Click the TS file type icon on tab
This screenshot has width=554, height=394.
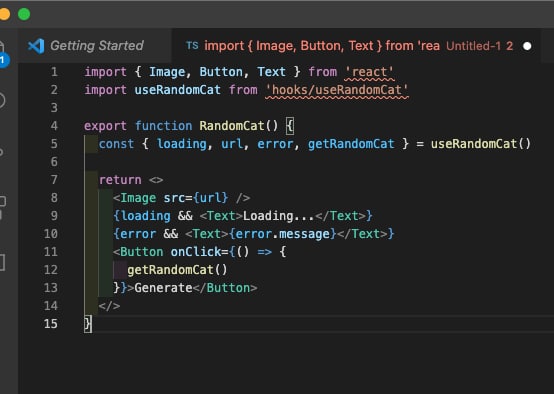pos(192,46)
